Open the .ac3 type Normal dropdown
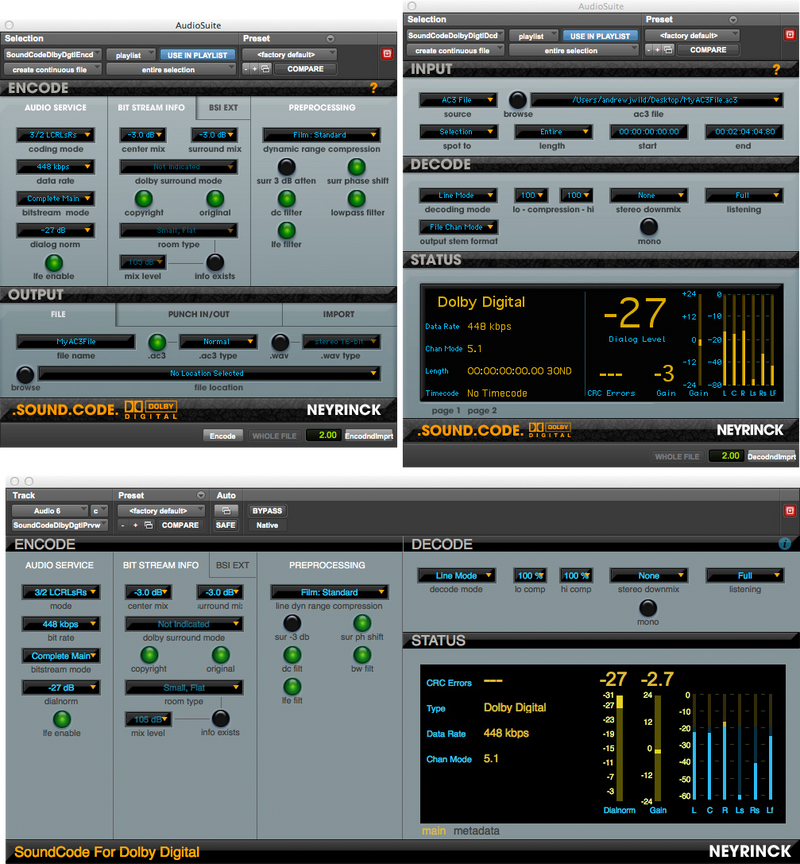800x864 pixels. pyautogui.click(x=218, y=342)
